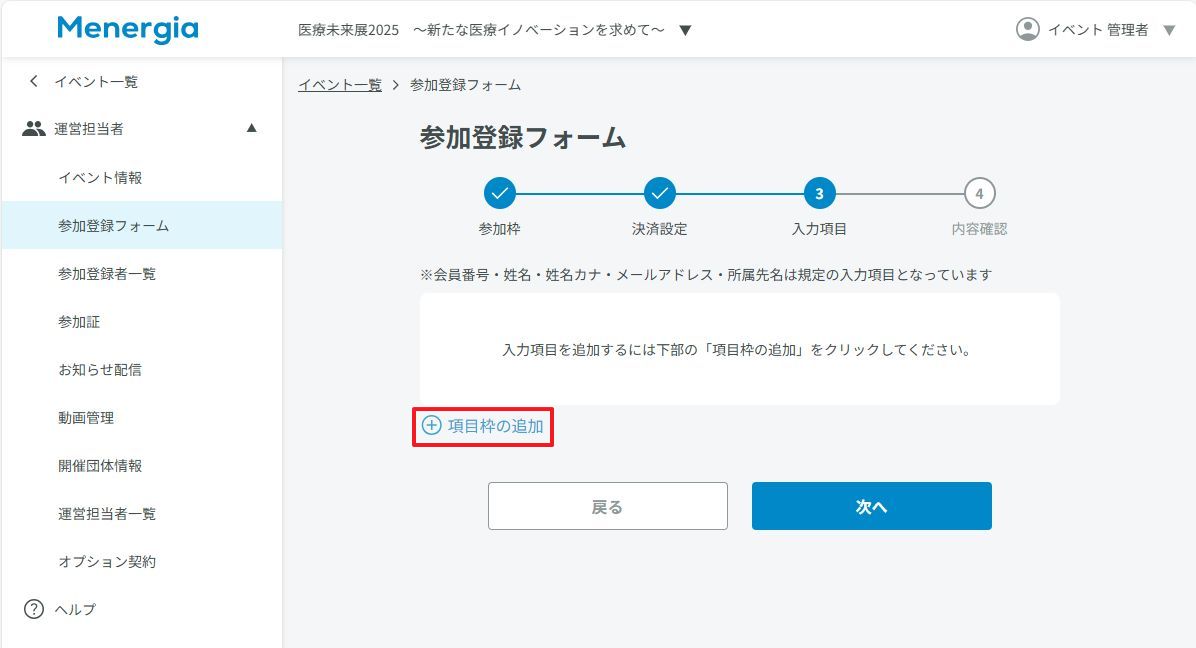Open ヘルプ in the sidebar
Viewport: 1196px width, 648px height.
click(75, 610)
